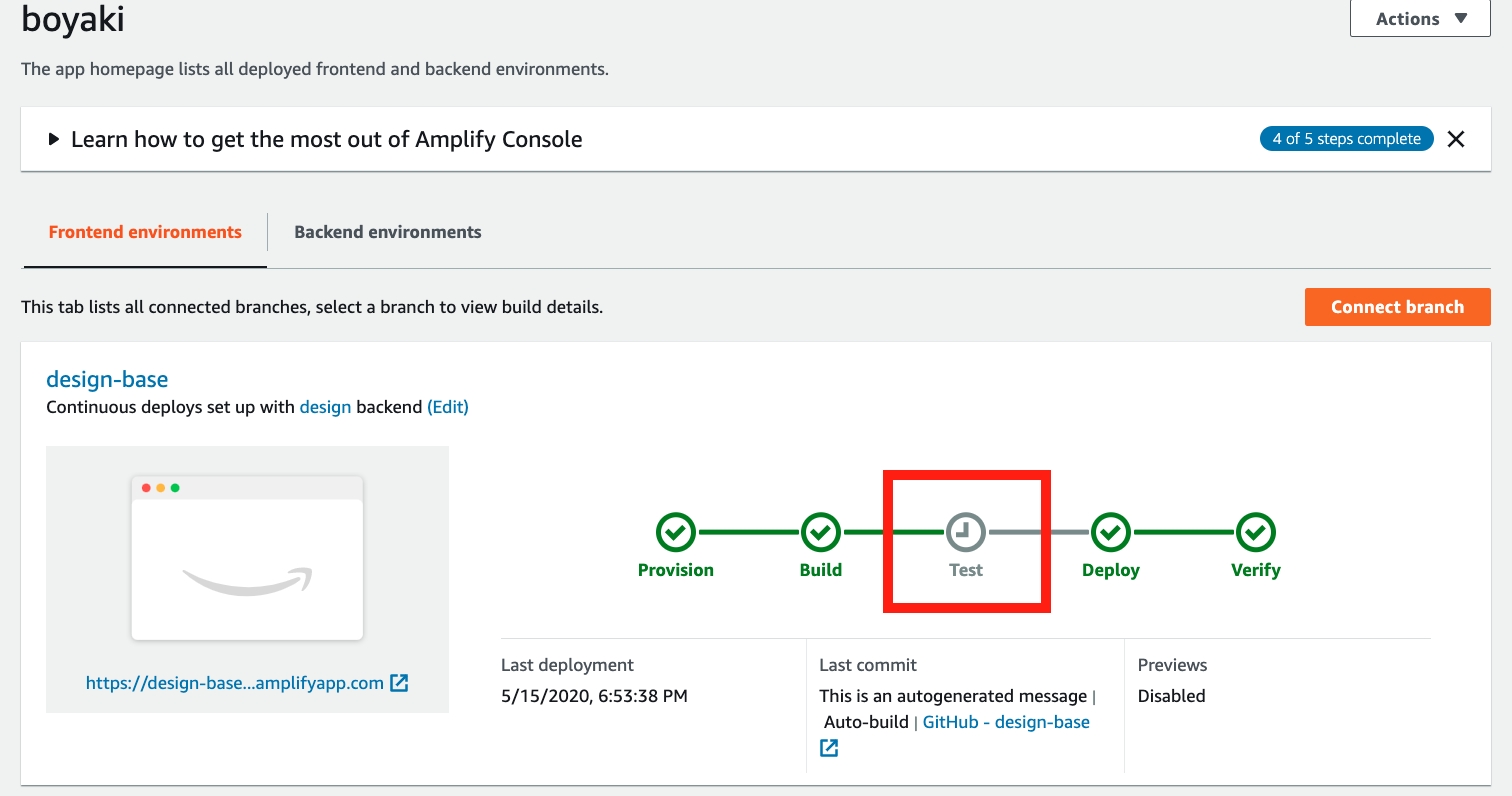Open the GitHub - design-base commit link

1006,722
